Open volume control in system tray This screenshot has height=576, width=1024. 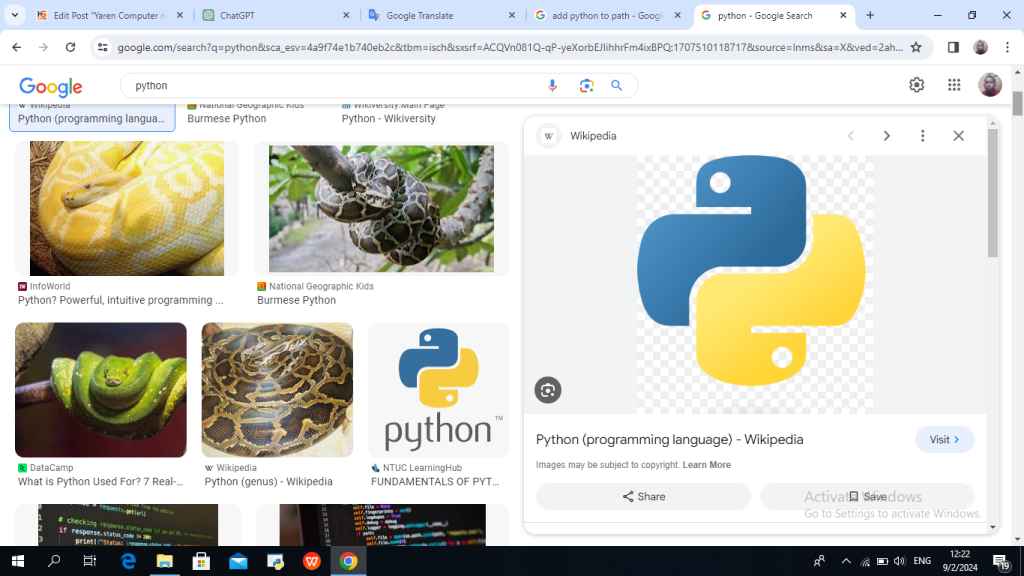tap(899, 561)
